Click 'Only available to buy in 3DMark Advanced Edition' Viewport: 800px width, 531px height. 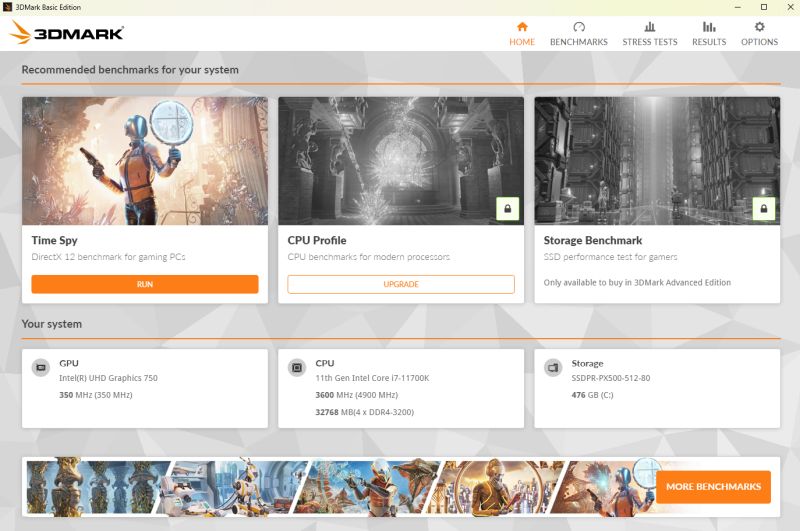pos(637,283)
